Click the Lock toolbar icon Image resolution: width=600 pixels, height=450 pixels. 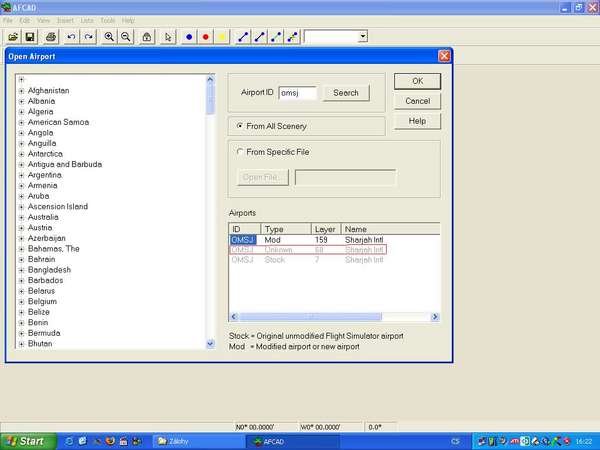[x=147, y=36]
